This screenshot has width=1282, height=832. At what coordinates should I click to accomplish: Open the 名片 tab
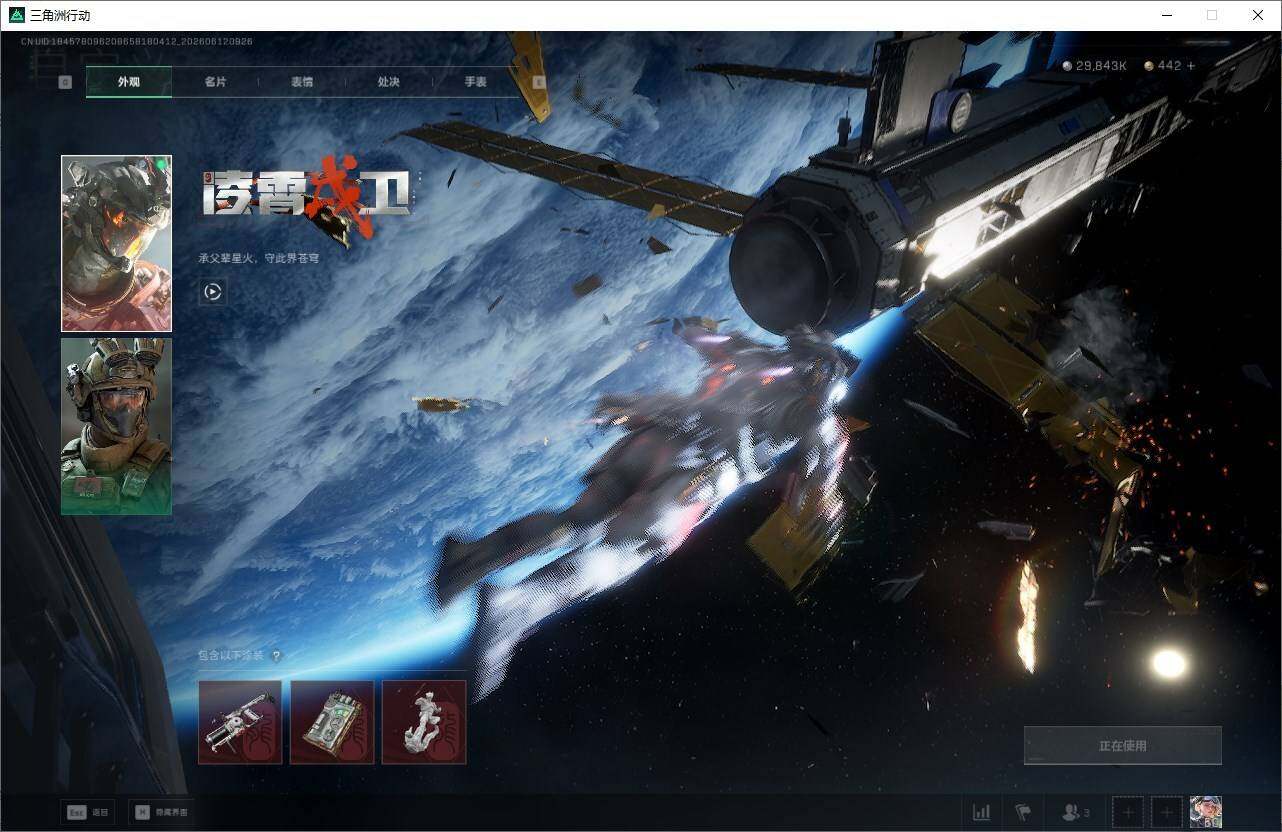(x=215, y=82)
